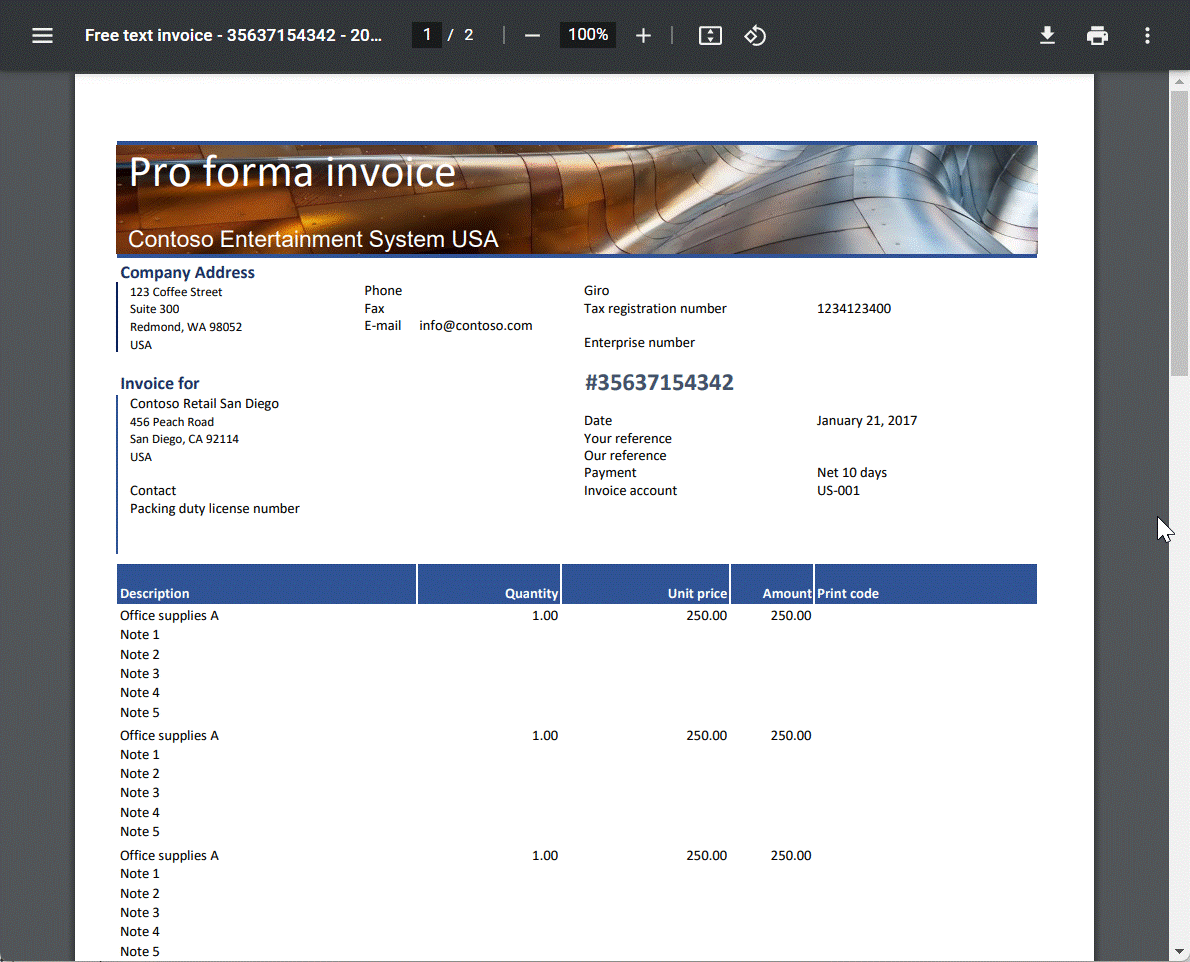The width and height of the screenshot is (1190, 962).
Task: Zoom in on the invoice
Action: tap(643, 35)
